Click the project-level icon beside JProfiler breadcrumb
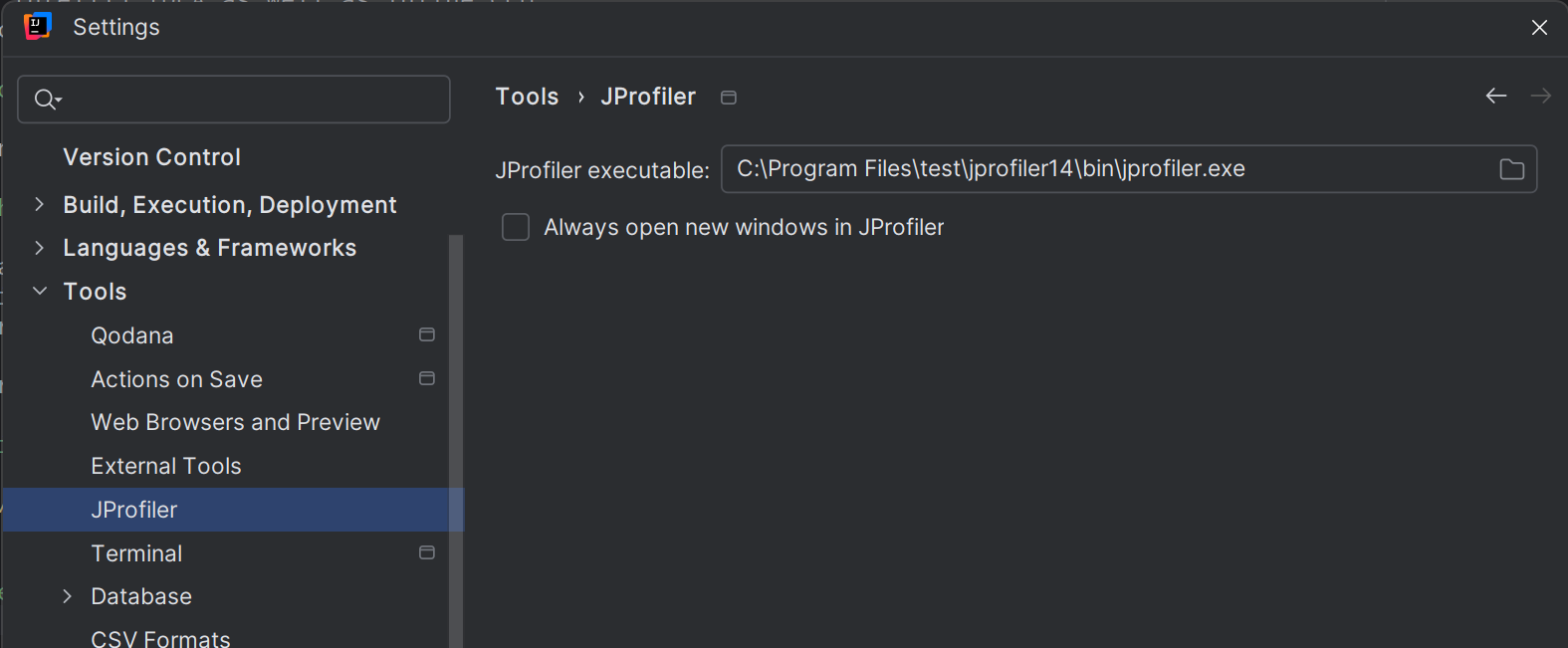This screenshot has height=648, width=1568. click(729, 98)
